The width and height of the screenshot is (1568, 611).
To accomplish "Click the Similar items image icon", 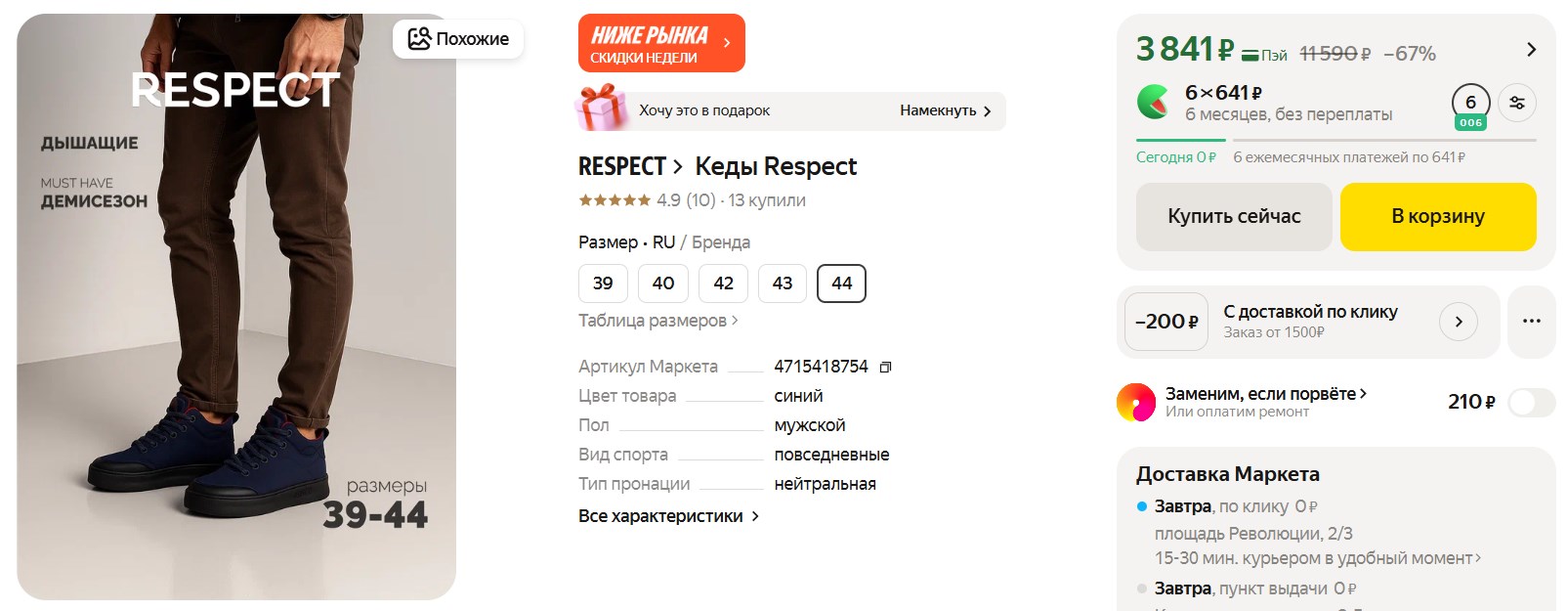I will pyautogui.click(x=419, y=39).
